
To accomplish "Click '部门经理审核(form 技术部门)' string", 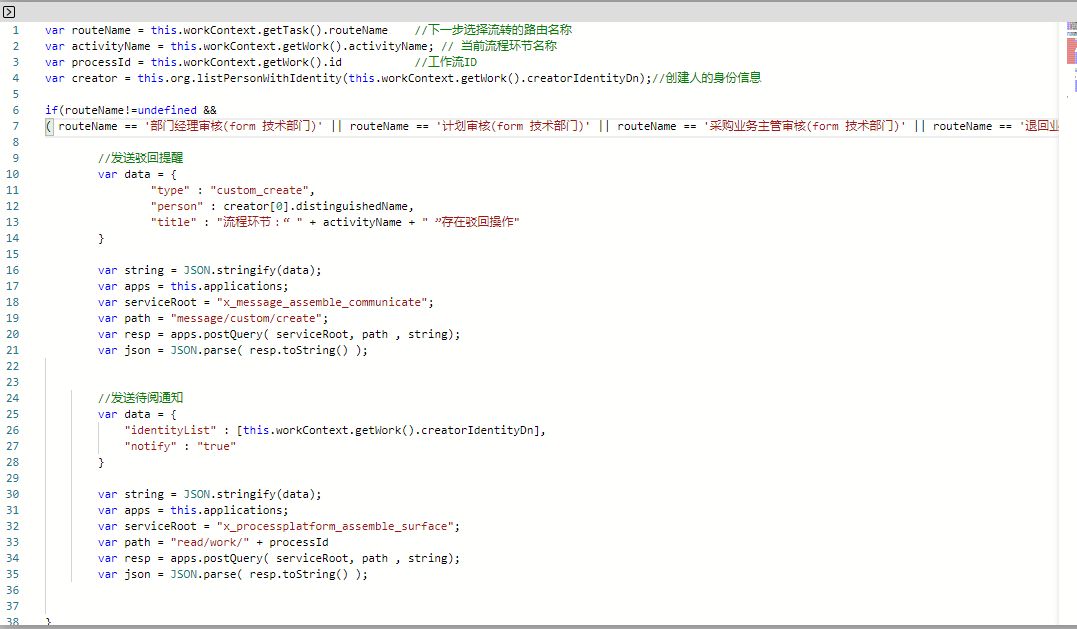I will pyautogui.click(x=233, y=126).
